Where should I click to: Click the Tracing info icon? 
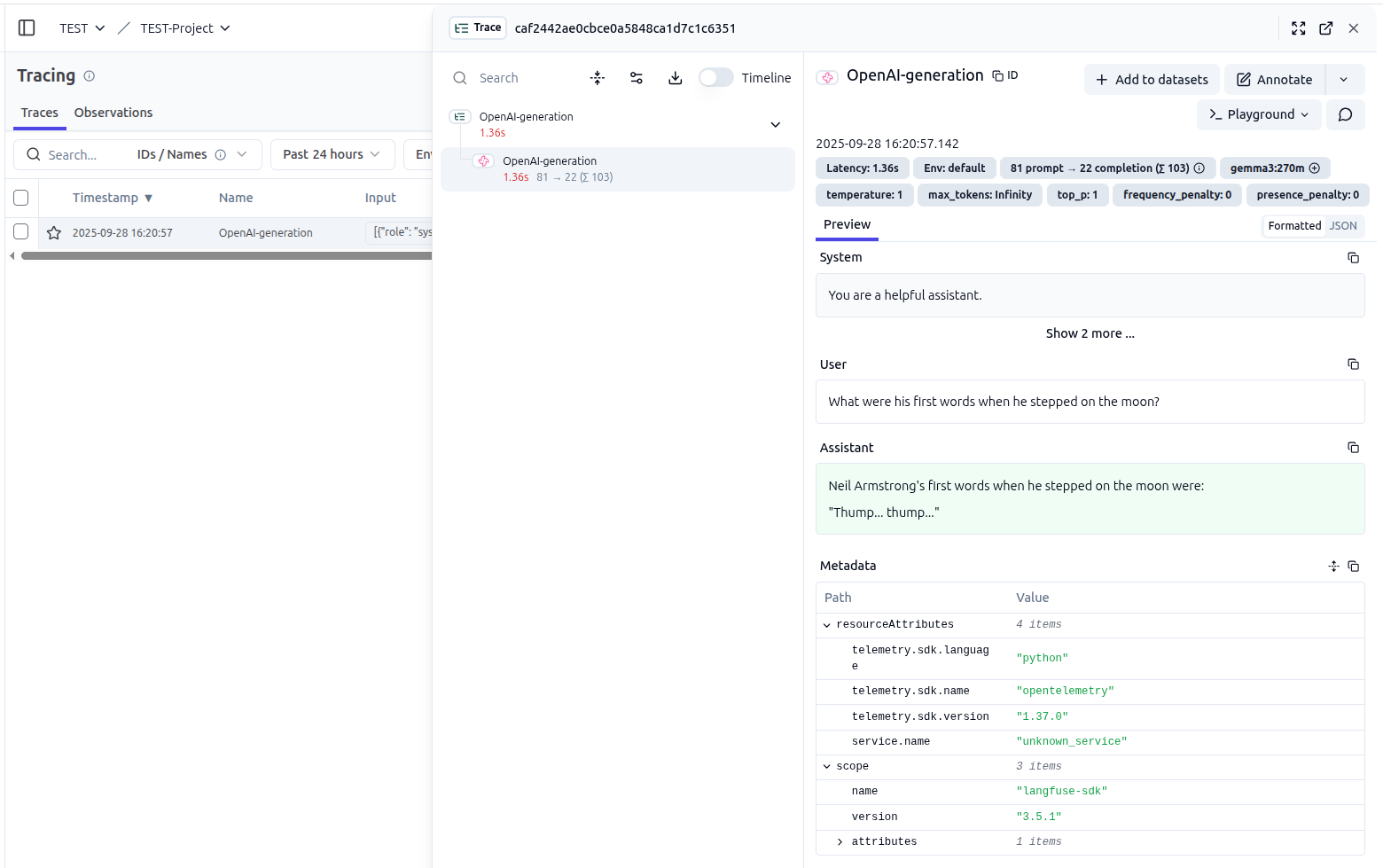pos(89,76)
